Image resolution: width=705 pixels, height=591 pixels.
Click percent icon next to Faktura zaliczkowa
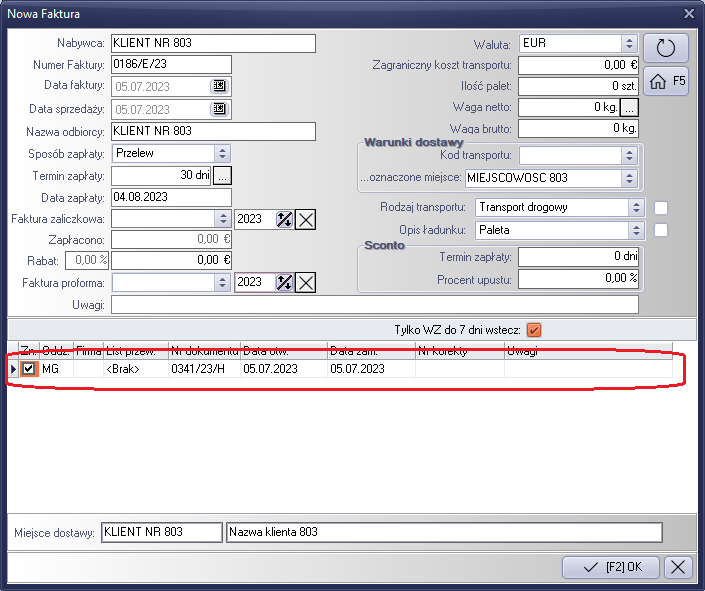point(284,219)
